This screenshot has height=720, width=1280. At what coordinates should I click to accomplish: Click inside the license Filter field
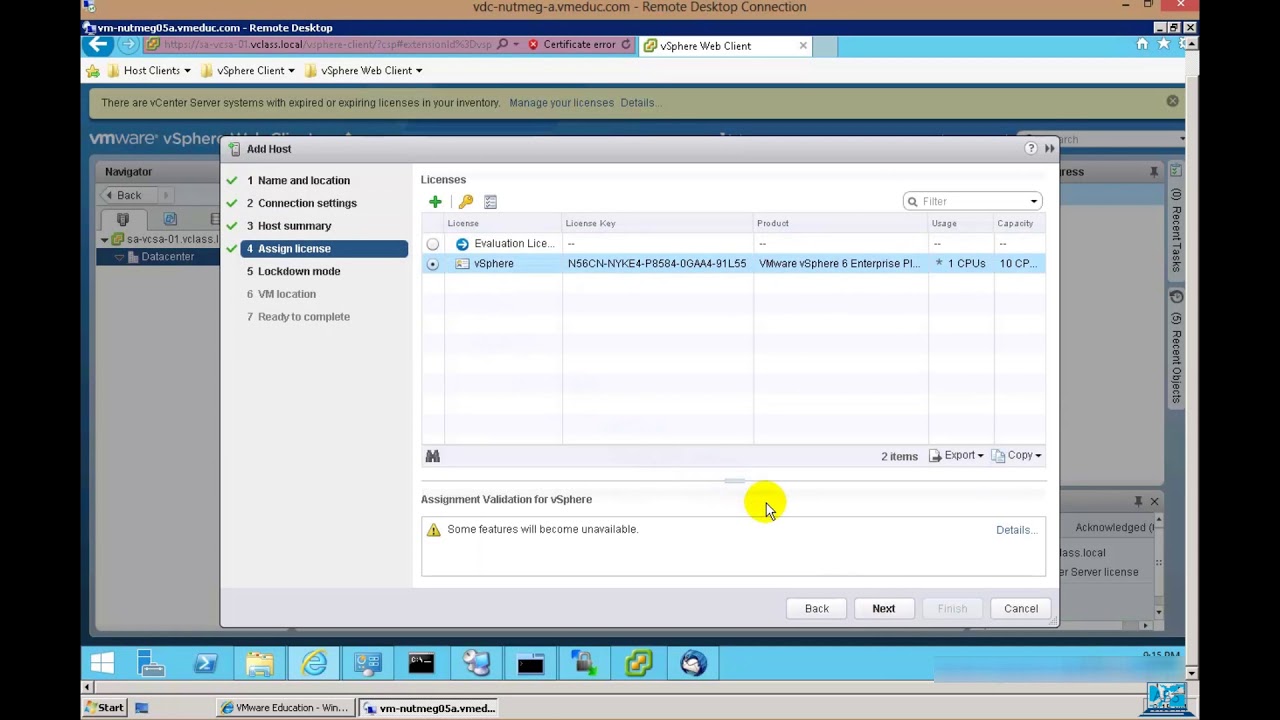tap(972, 202)
